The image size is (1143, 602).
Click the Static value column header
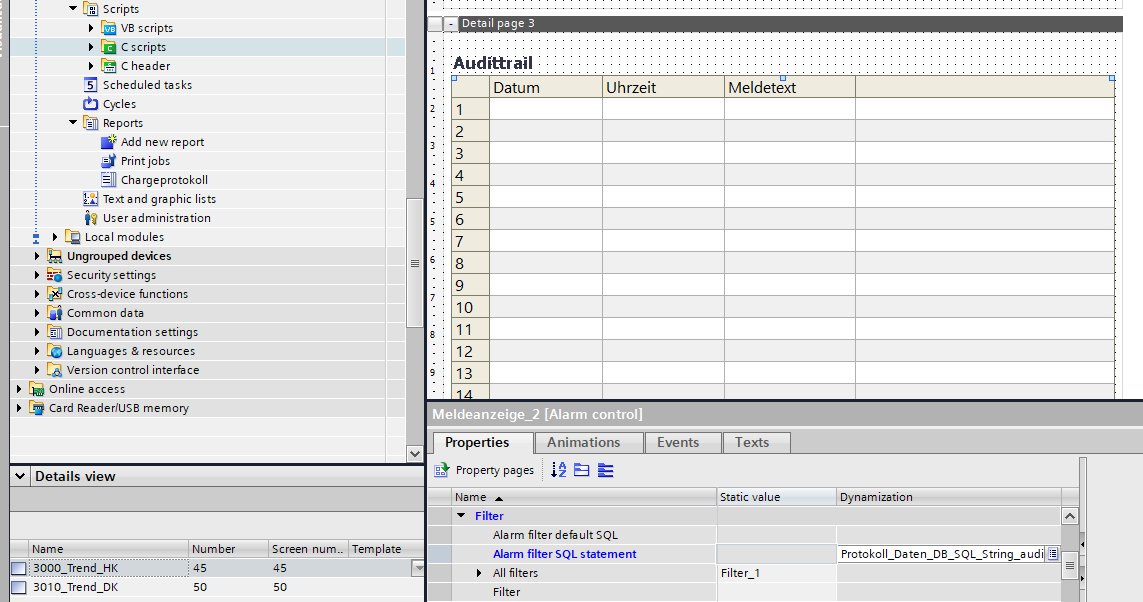click(x=776, y=497)
